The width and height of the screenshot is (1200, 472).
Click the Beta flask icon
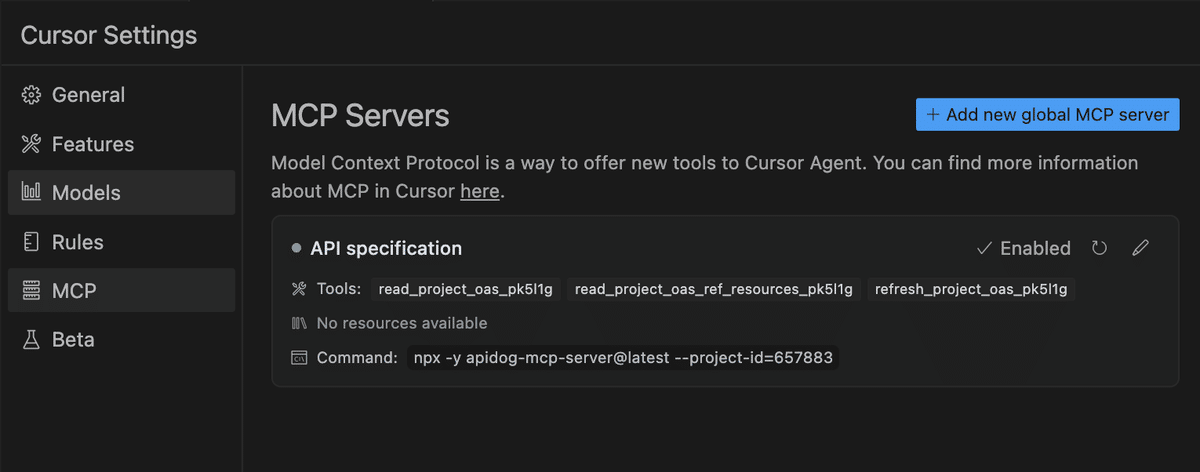[31, 340]
